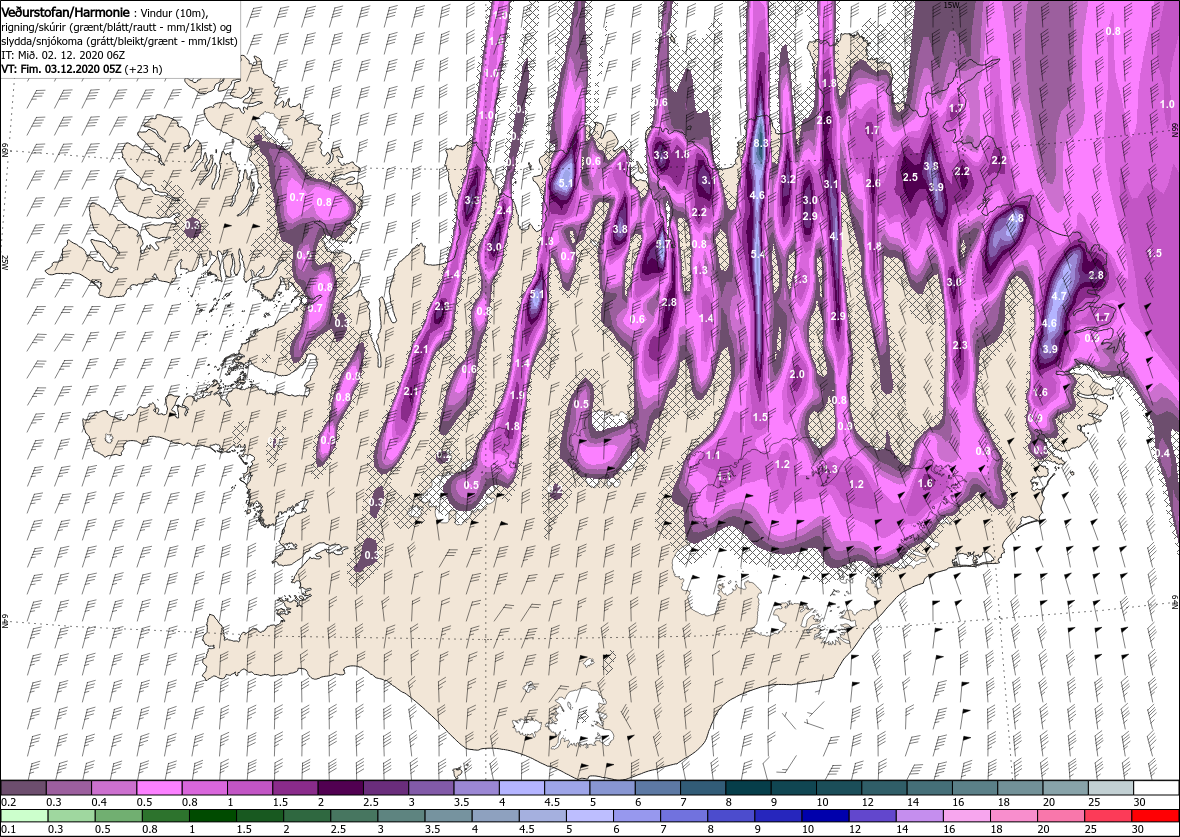The image size is (1180, 837).
Task: Click the 2.5 precipitation value on the map
Action: (x=910, y=178)
